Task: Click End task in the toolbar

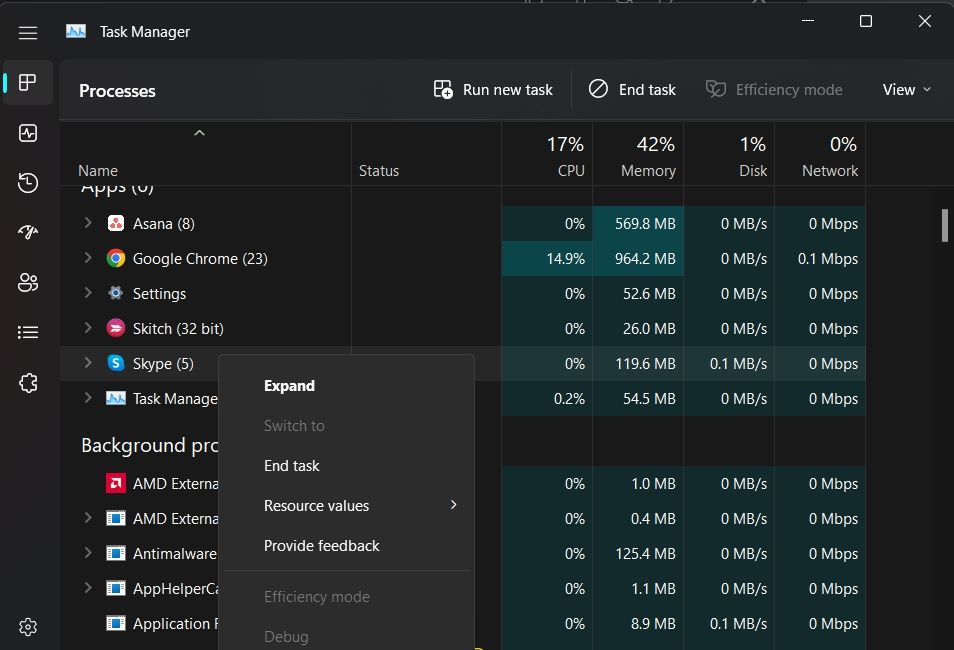Action: pyautogui.click(x=632, y=90)
